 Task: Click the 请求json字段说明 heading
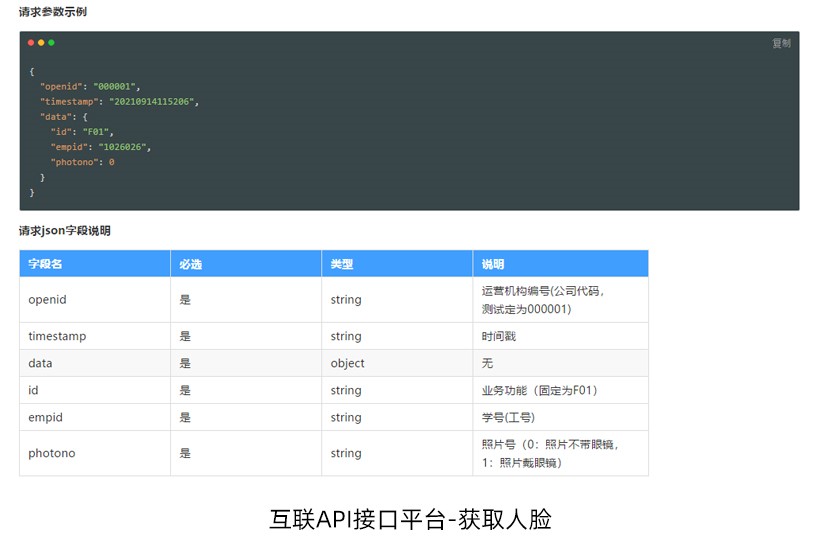click(x=64, y=231)
